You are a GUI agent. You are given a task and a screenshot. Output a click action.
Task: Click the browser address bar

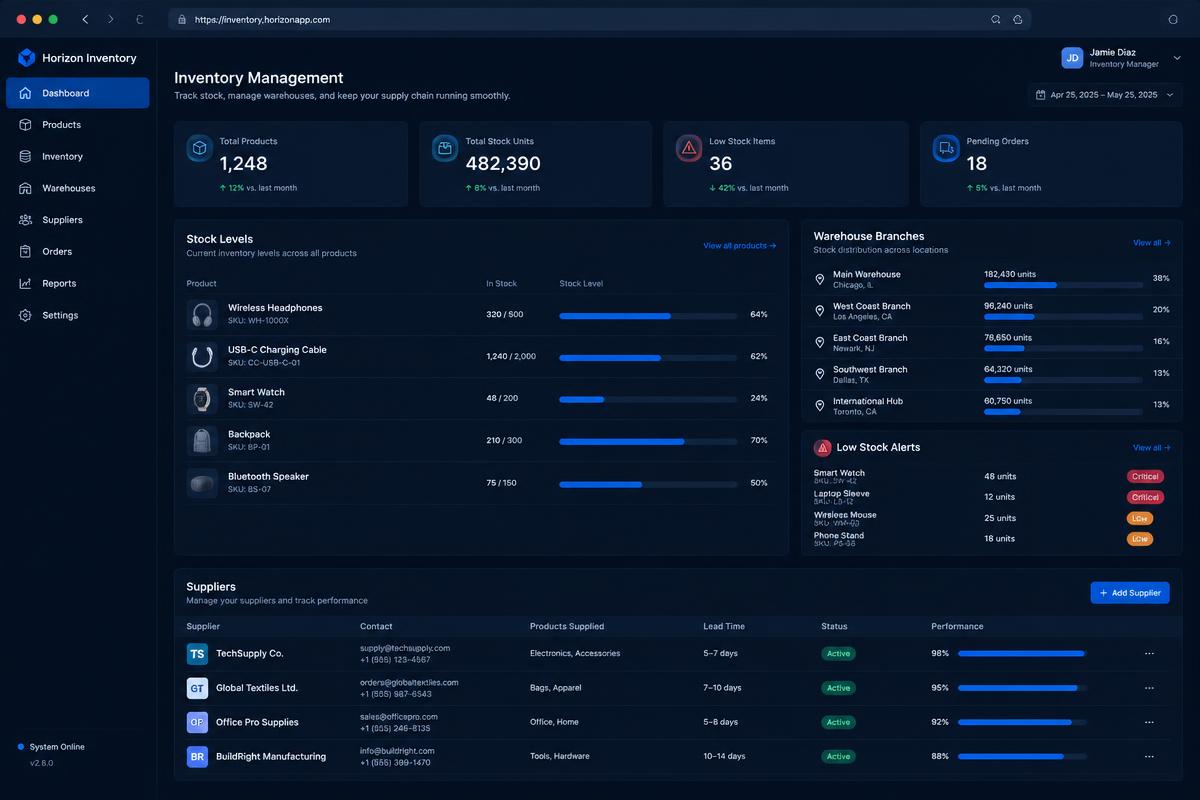tap(600, 19)
